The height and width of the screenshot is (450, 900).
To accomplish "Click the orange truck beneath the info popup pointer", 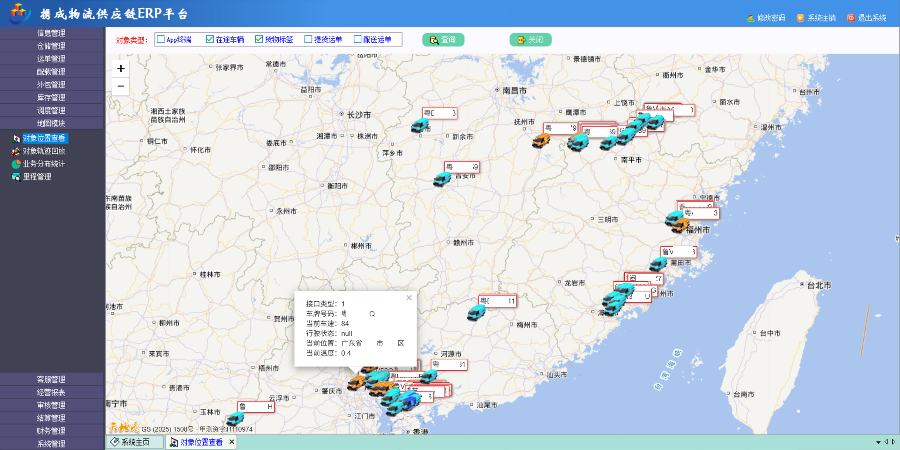I will click(x=356, y=383).
